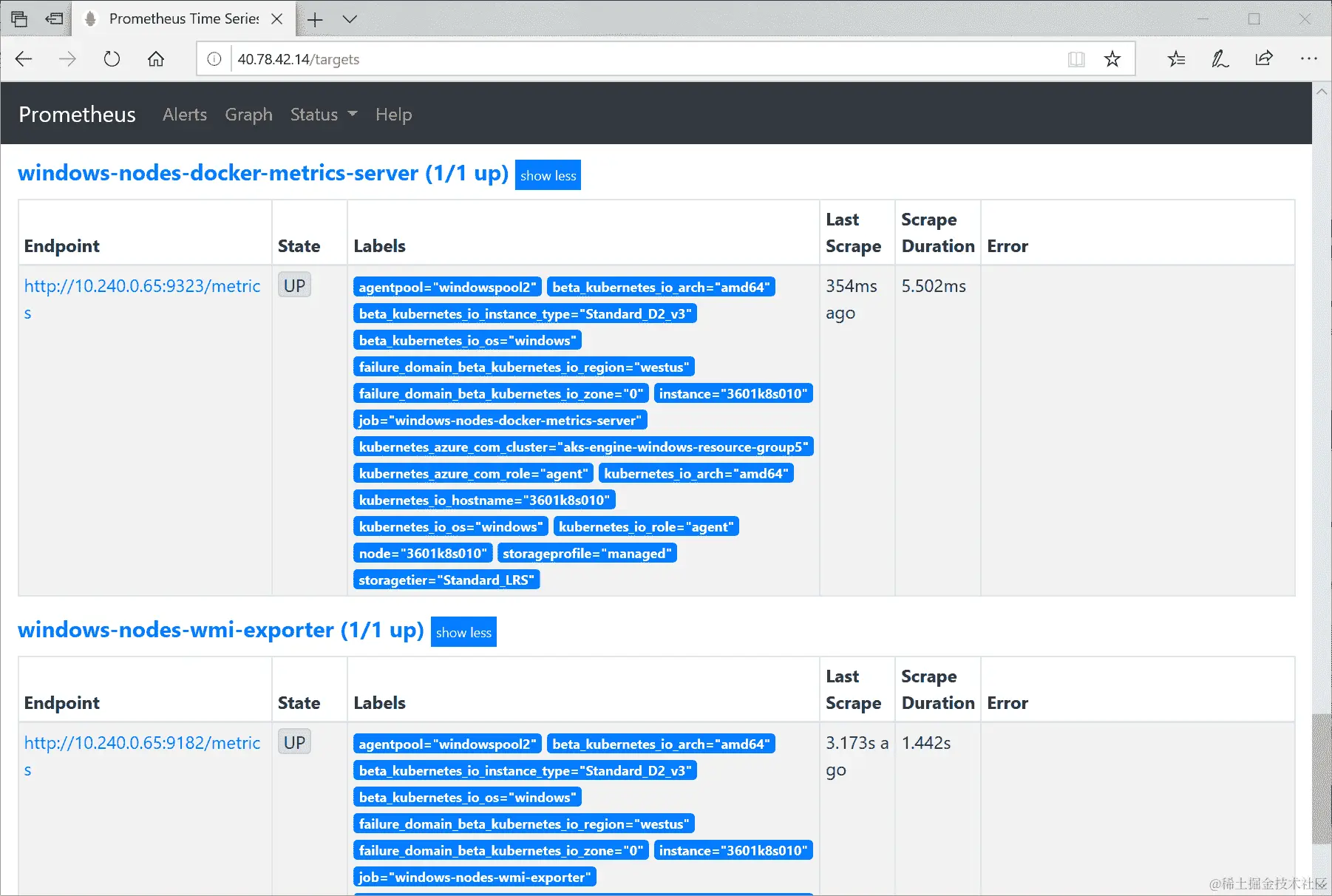Open the Help page
The width and height of the screenshot is (1332, 896).
pyautogui.click(x=393, y=115)
